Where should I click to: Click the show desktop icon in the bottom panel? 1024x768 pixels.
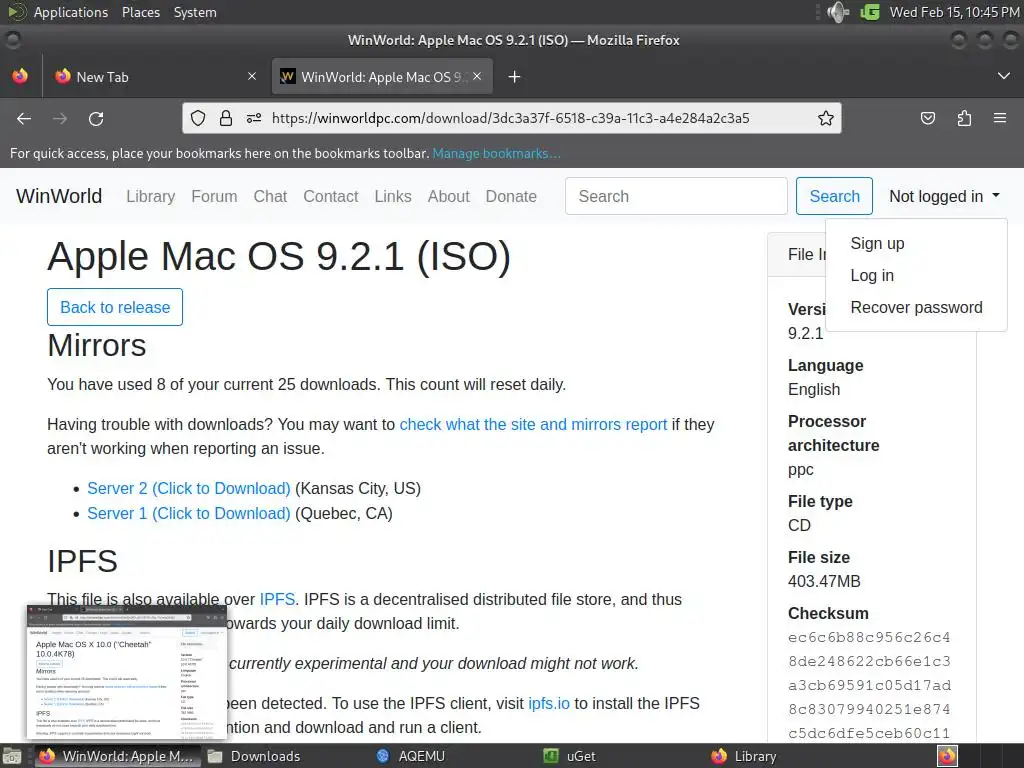click(x=12, y=756)
